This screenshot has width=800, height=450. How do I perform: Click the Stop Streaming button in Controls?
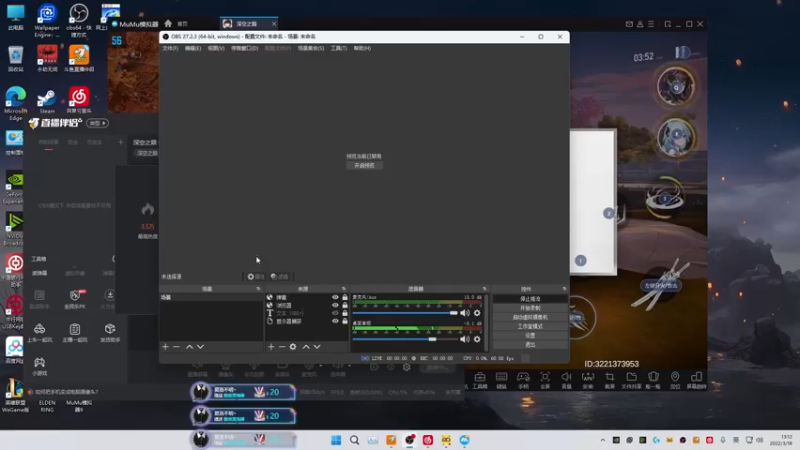coord(530,298)
